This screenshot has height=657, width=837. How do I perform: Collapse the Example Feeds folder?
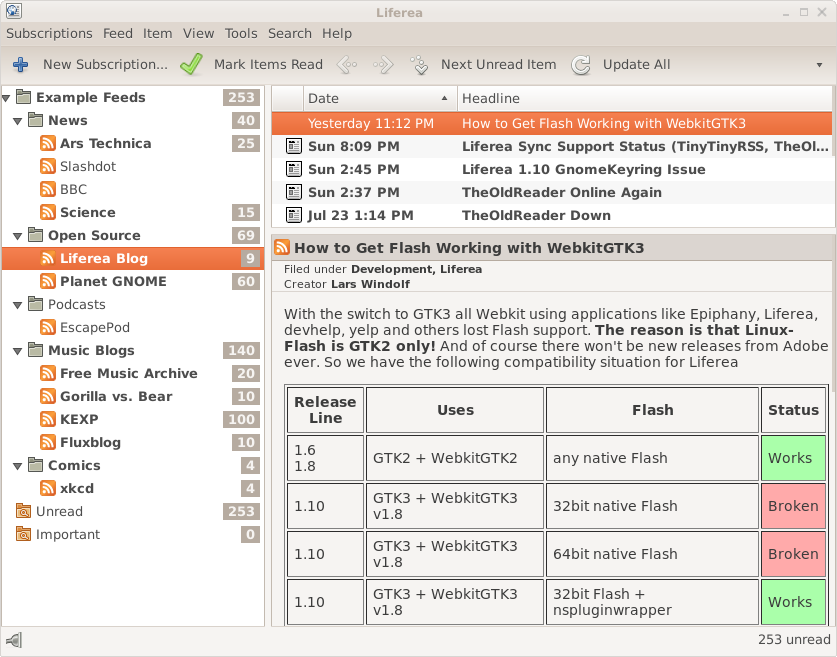coord(8,97)
